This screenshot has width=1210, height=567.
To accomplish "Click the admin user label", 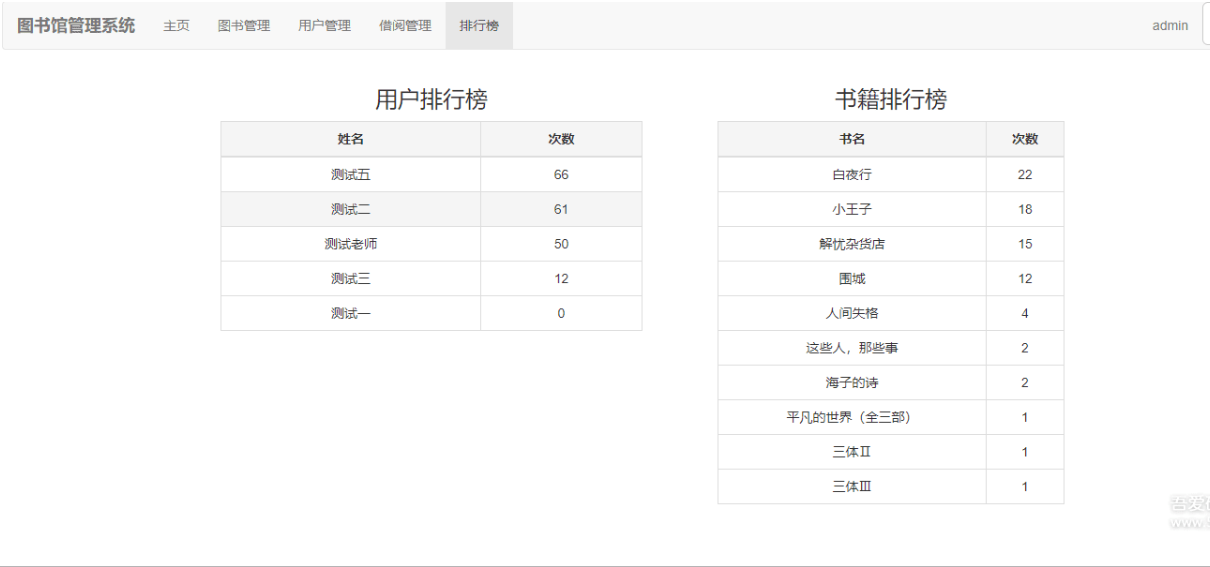I will [x=1169, y=26].
